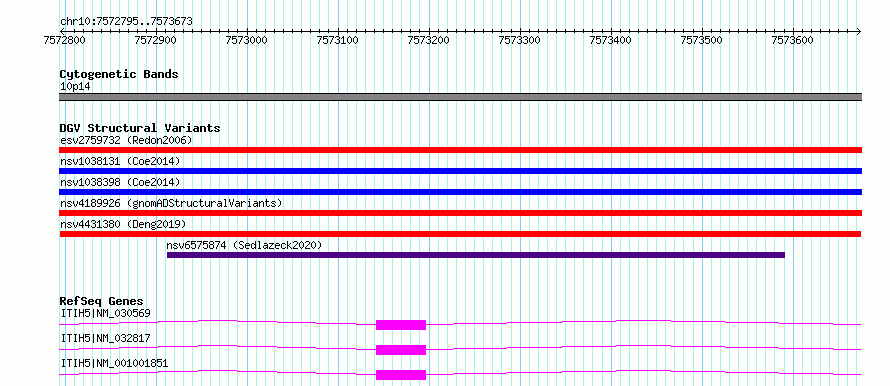
Task: Open variant label nsv1038131 (Coe2014)
Action: pos(120,161)
